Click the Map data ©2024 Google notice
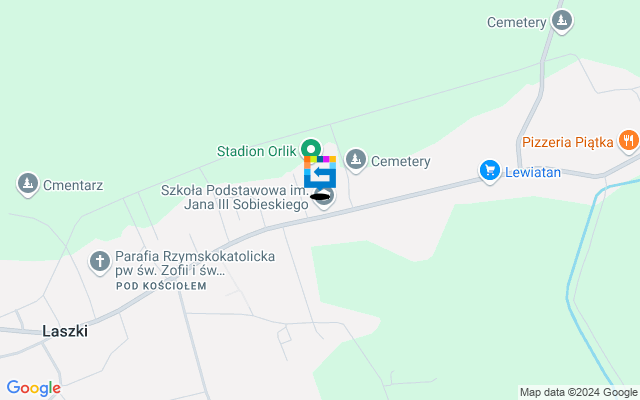This screenshot has height=400, width=640. tap(579, 393)
